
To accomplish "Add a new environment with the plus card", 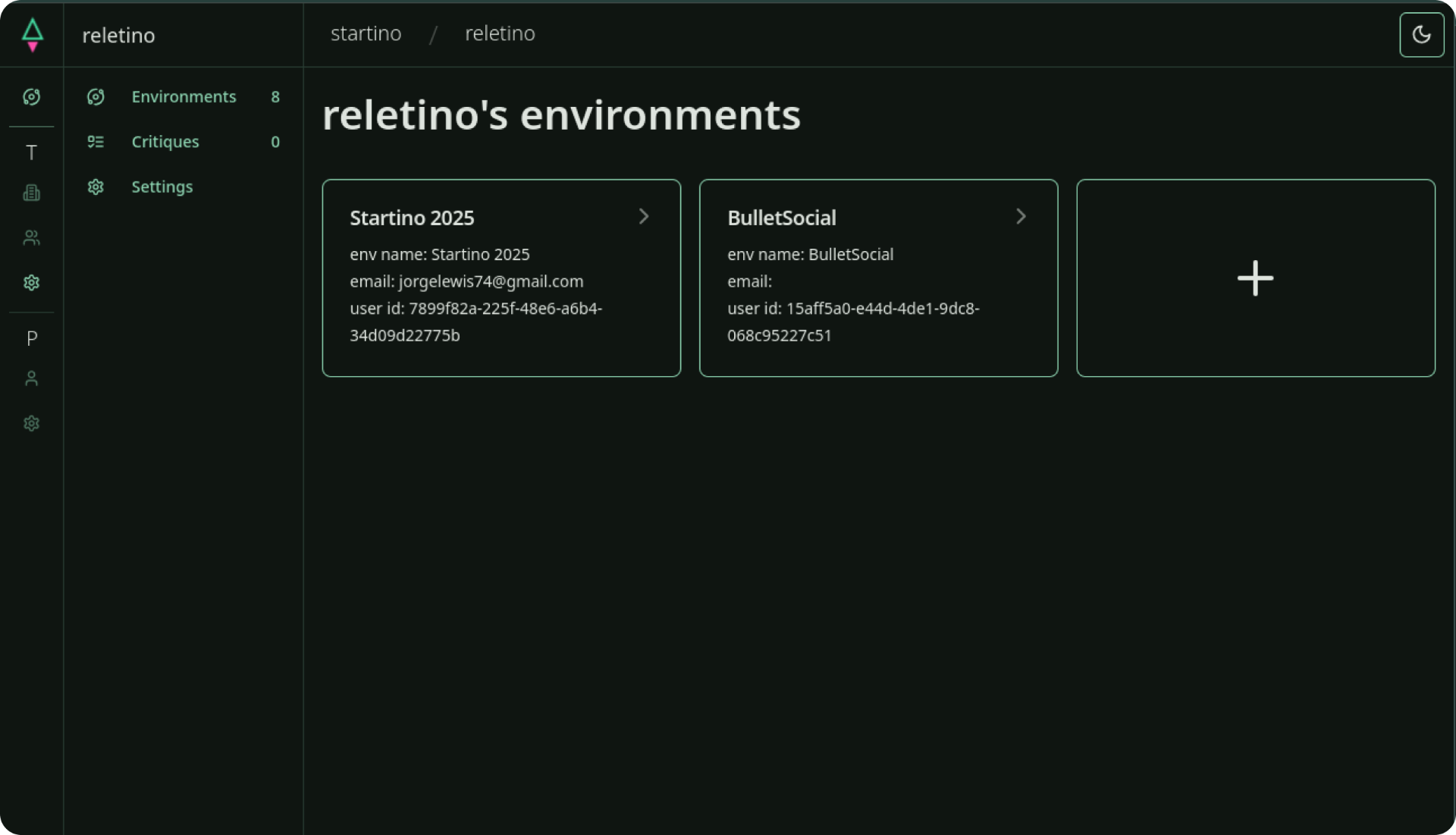I will (1255, 278).
